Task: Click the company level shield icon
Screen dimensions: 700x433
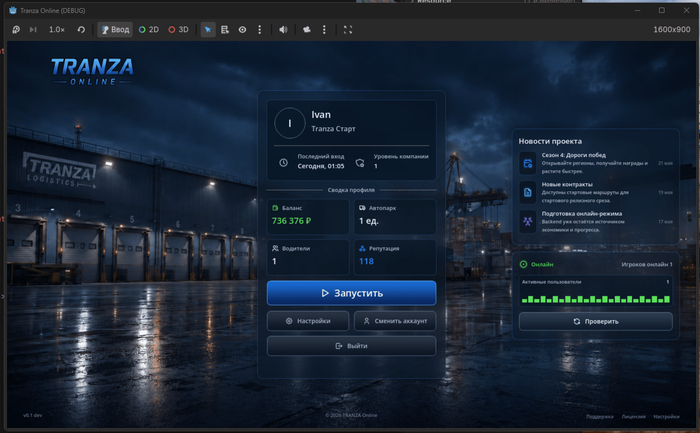Action: [x=360, y=162]
